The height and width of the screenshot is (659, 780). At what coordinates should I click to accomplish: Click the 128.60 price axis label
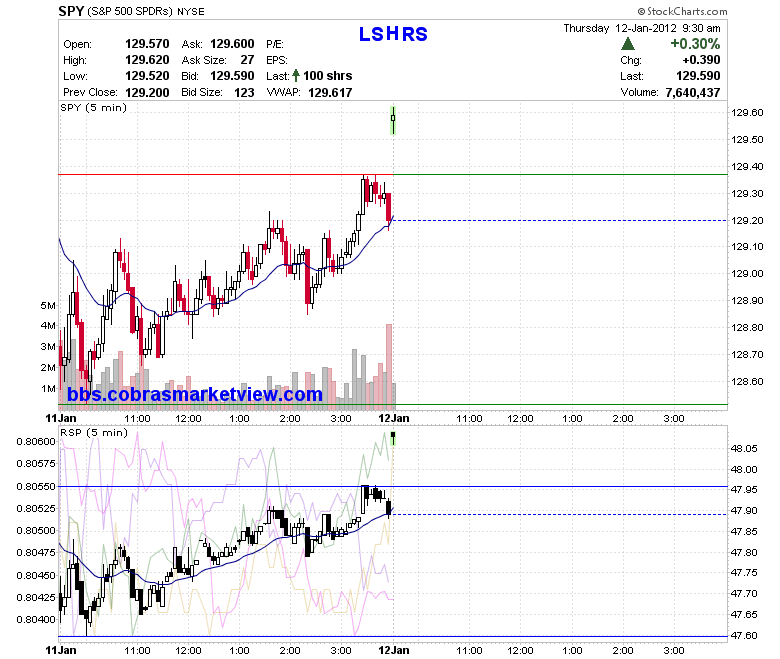point(747,381)
